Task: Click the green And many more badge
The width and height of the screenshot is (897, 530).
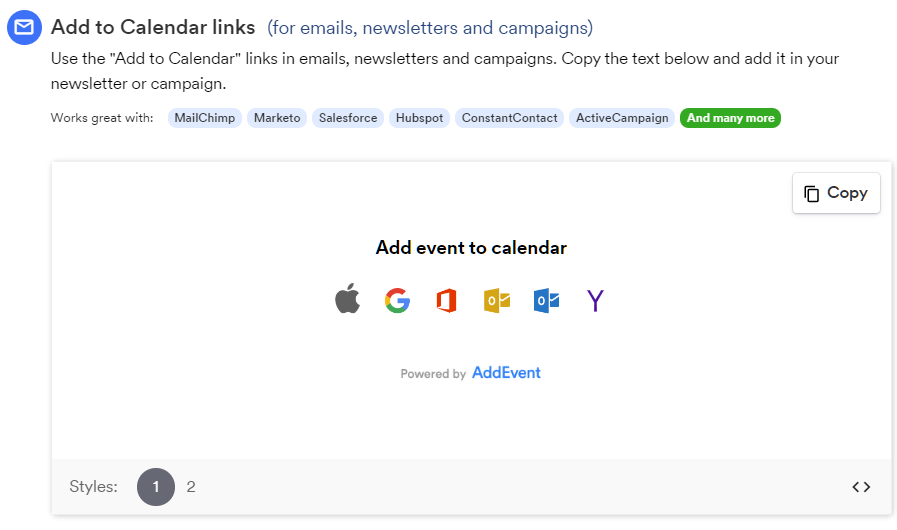Action: [731, 118]
